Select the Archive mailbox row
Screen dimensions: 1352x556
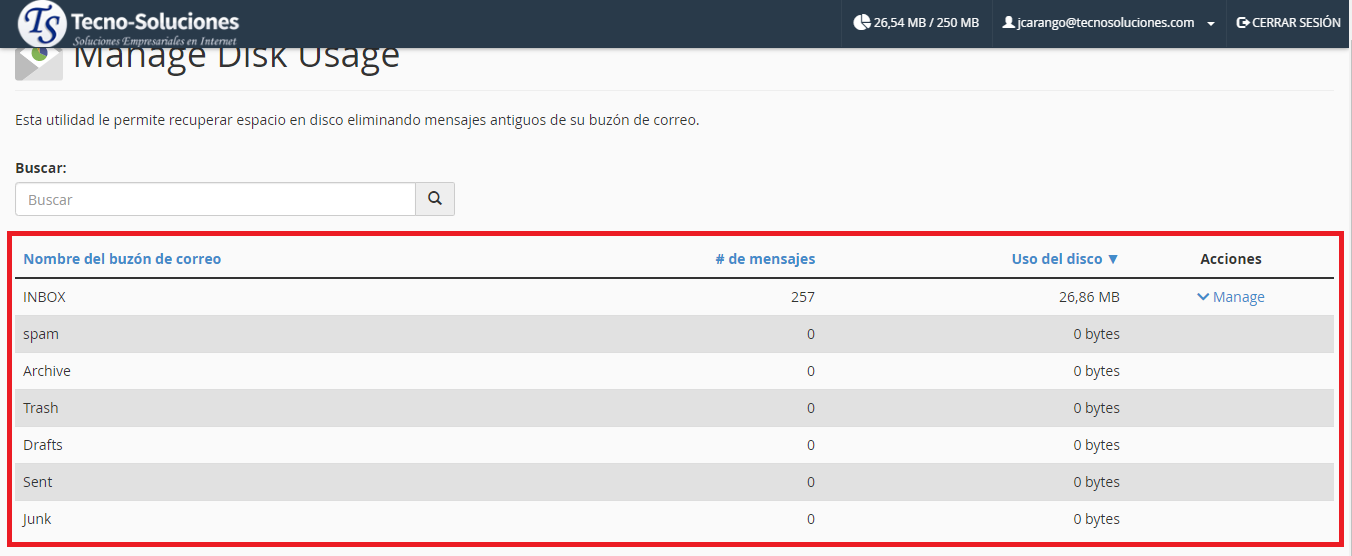click(x=47, y=371)
